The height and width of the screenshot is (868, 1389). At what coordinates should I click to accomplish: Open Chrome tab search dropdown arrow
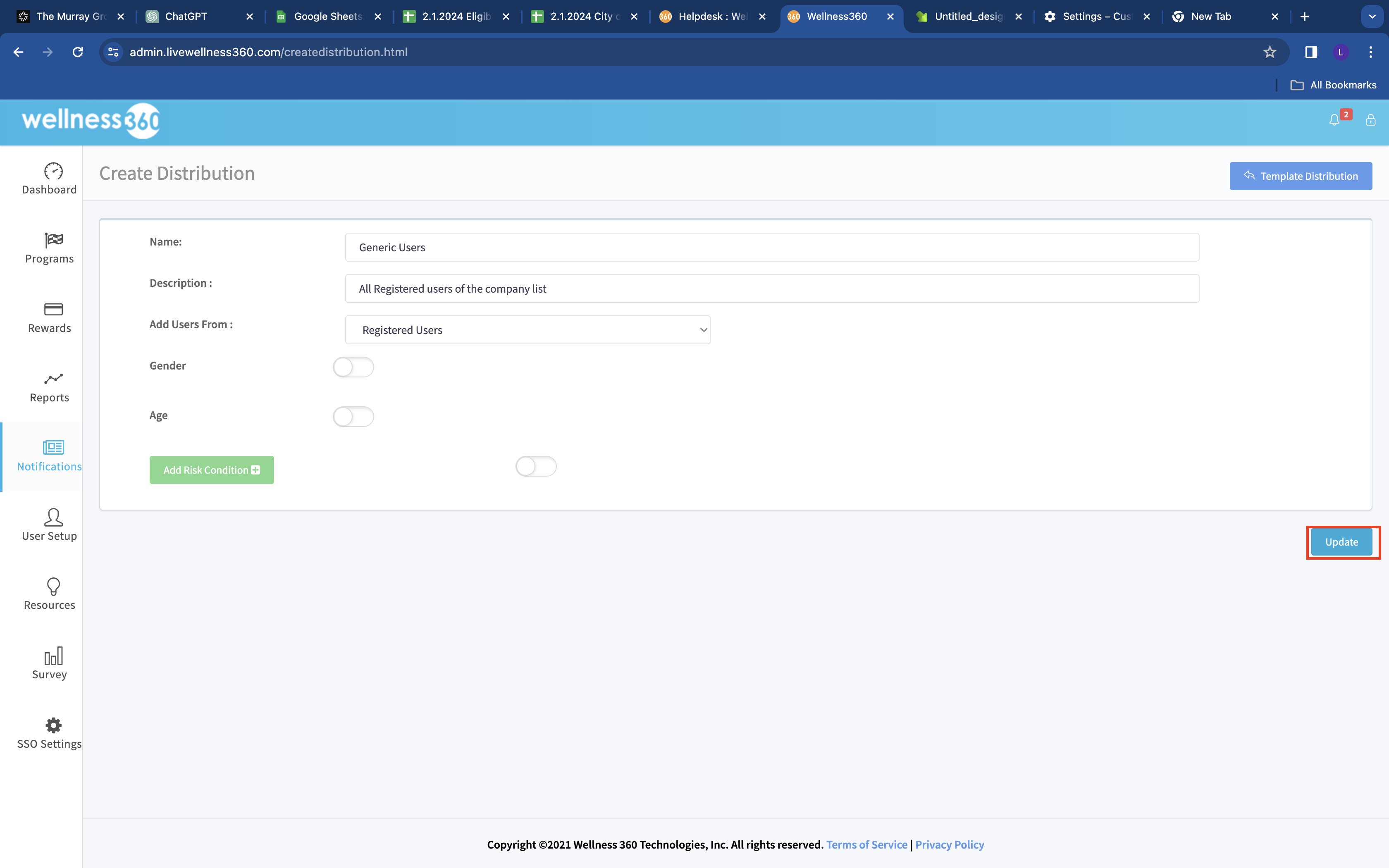pos(1372,17)
